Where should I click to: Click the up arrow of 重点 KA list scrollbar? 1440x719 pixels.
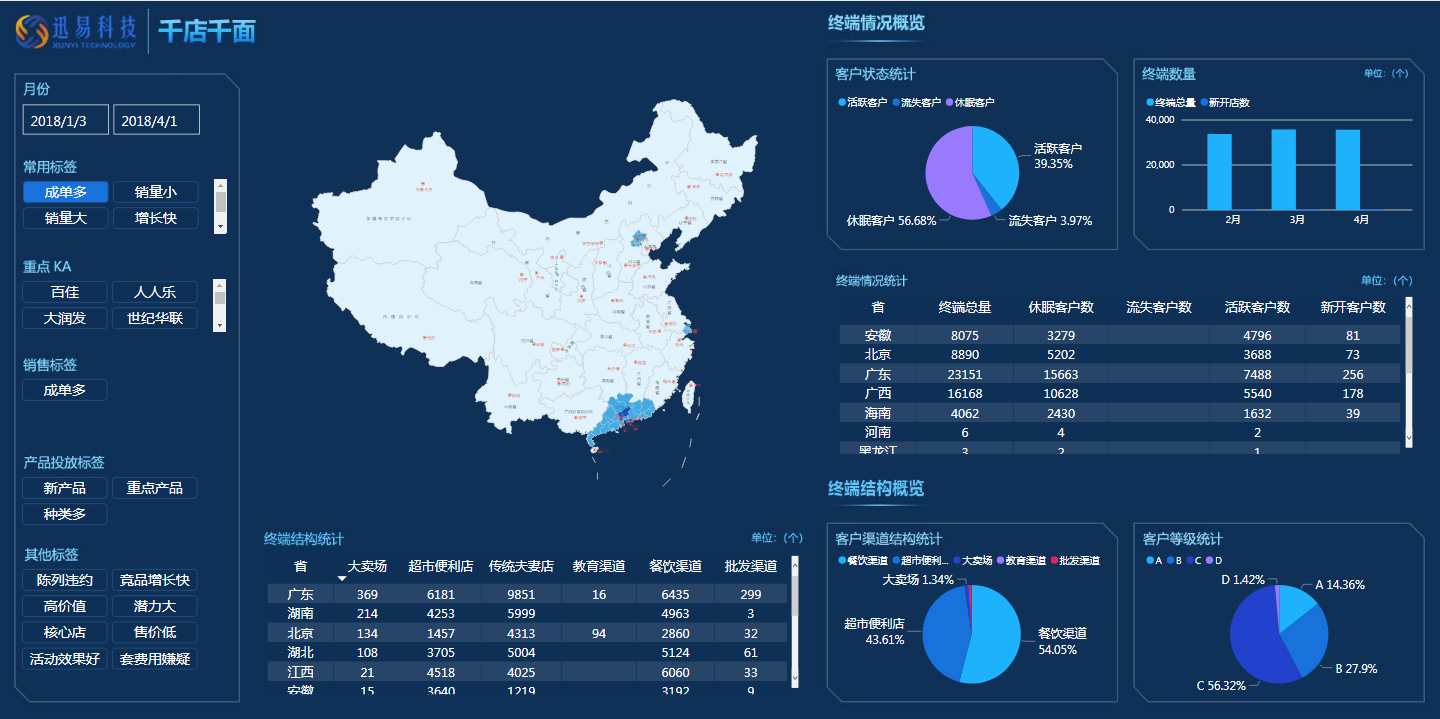[x=220, y=286]
